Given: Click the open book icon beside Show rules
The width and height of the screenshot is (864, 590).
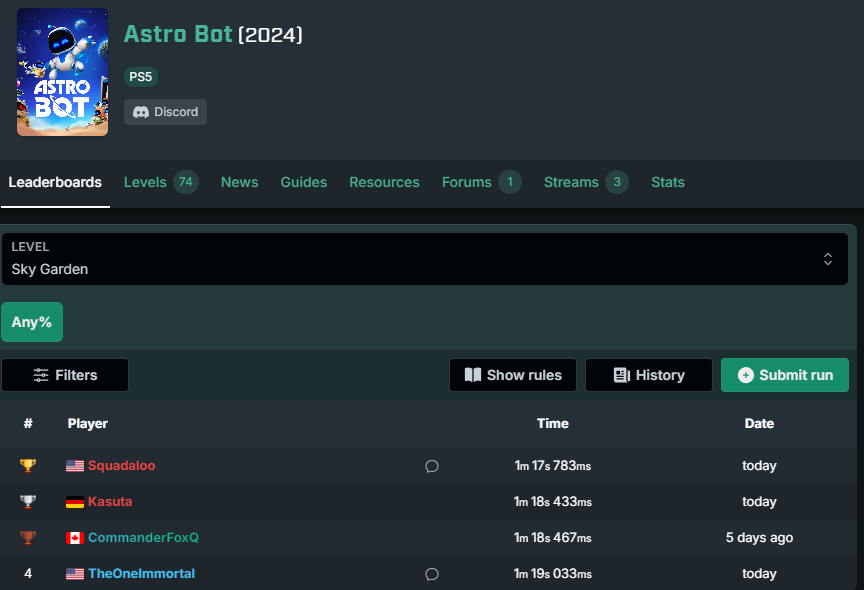Looking at the screenshot, I should [473, 375].
